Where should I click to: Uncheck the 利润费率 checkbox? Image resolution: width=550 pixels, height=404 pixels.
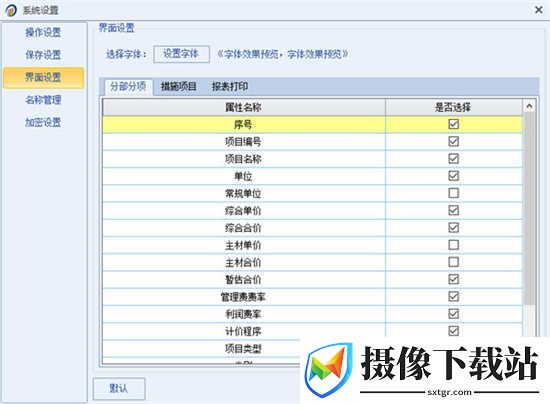(x=453, y=314)
